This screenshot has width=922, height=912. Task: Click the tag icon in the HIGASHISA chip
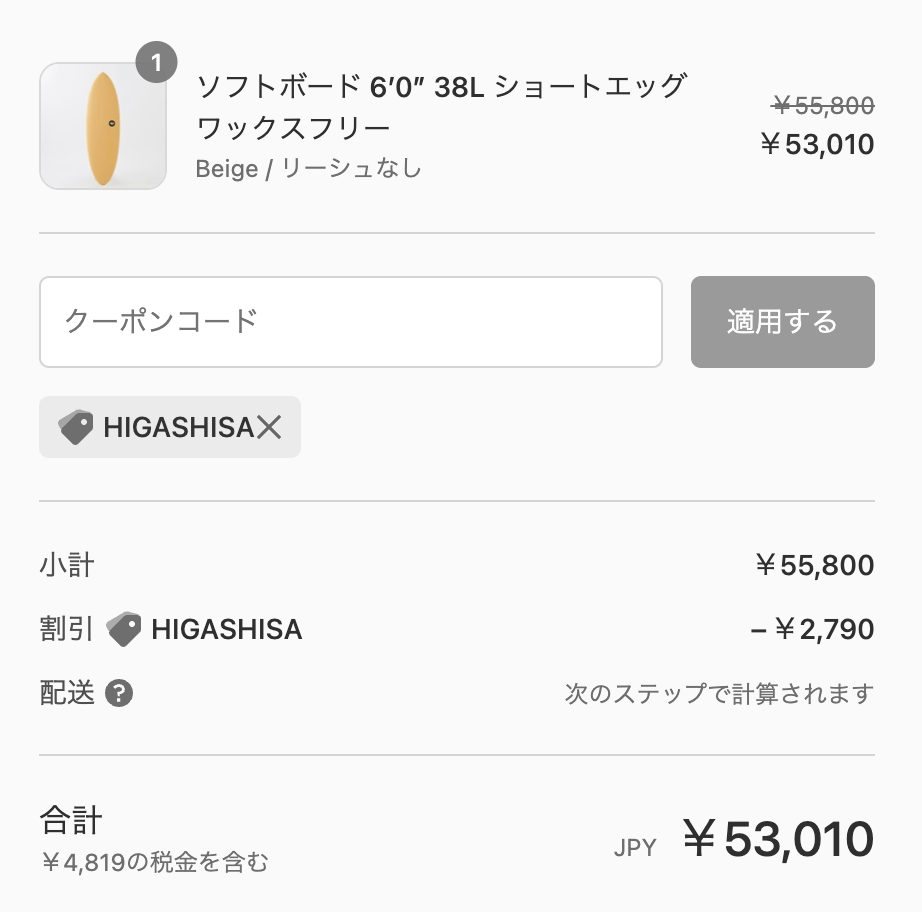tap(76, 427)
